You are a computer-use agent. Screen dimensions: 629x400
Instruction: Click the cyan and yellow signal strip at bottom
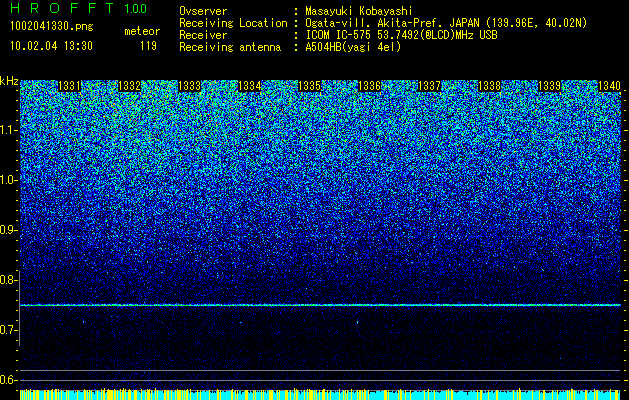pos(320,394)
